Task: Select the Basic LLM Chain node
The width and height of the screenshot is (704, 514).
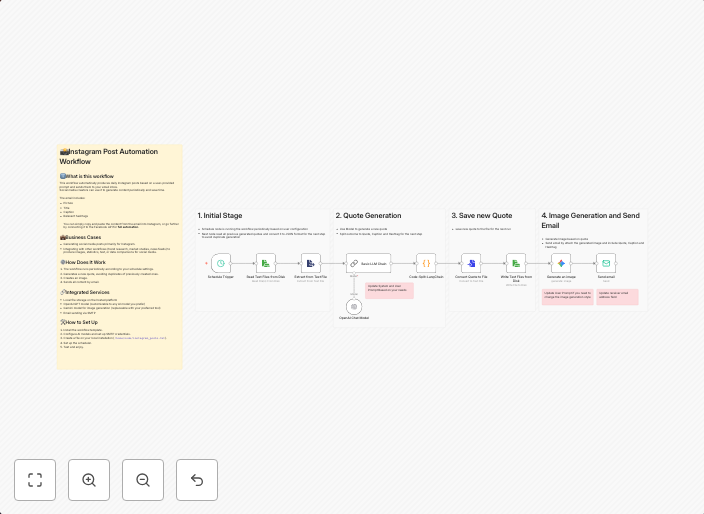Action: (367, 263)
